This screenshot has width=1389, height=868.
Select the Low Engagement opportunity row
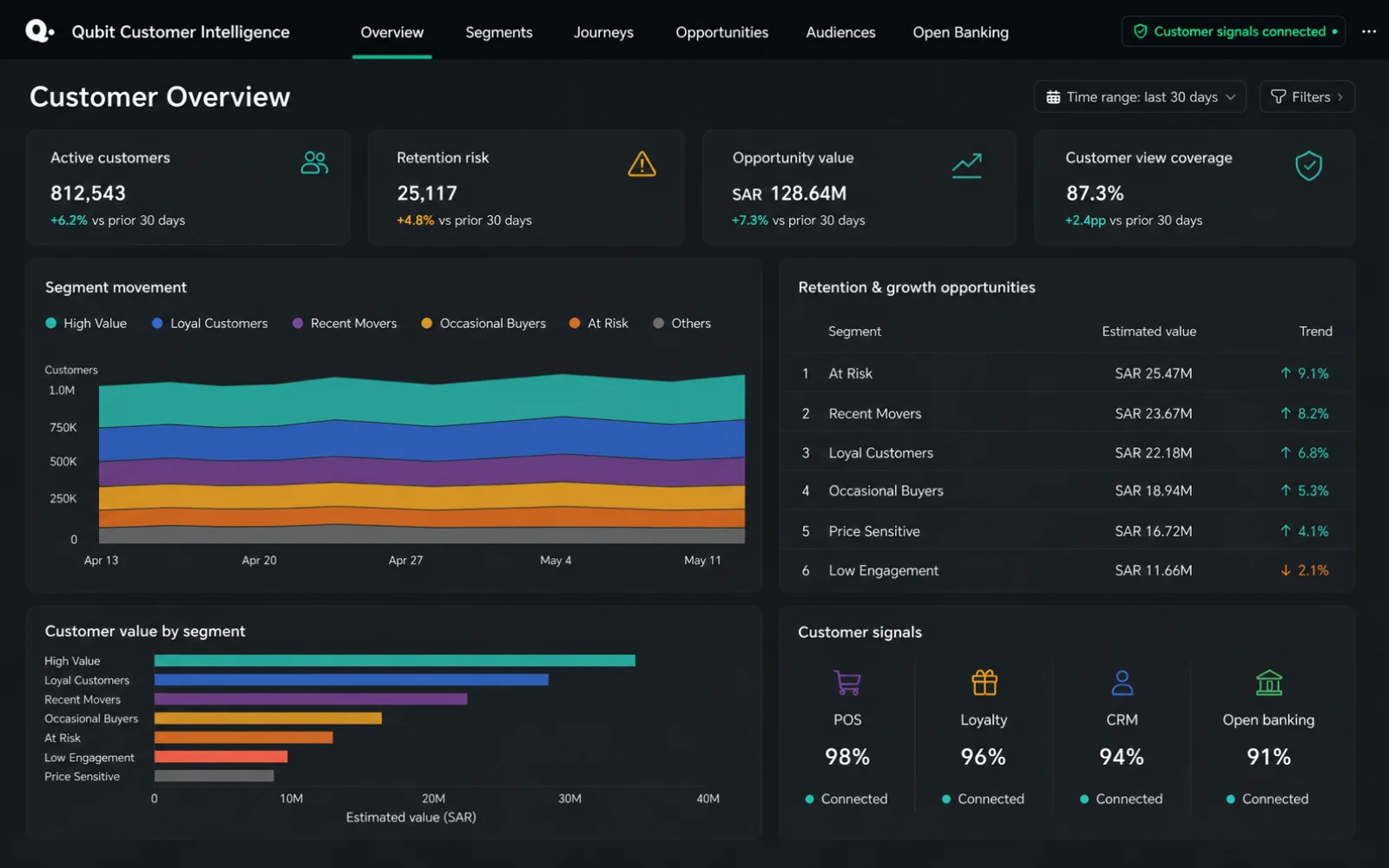(1067, 570)
